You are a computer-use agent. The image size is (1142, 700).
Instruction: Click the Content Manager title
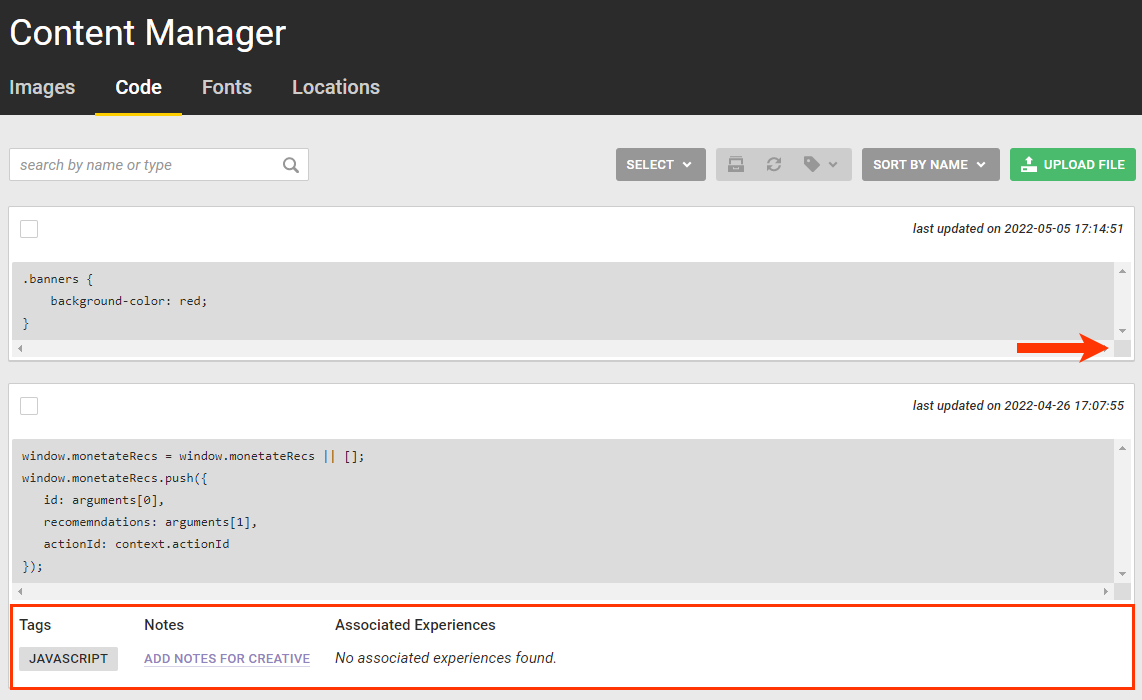148,33
